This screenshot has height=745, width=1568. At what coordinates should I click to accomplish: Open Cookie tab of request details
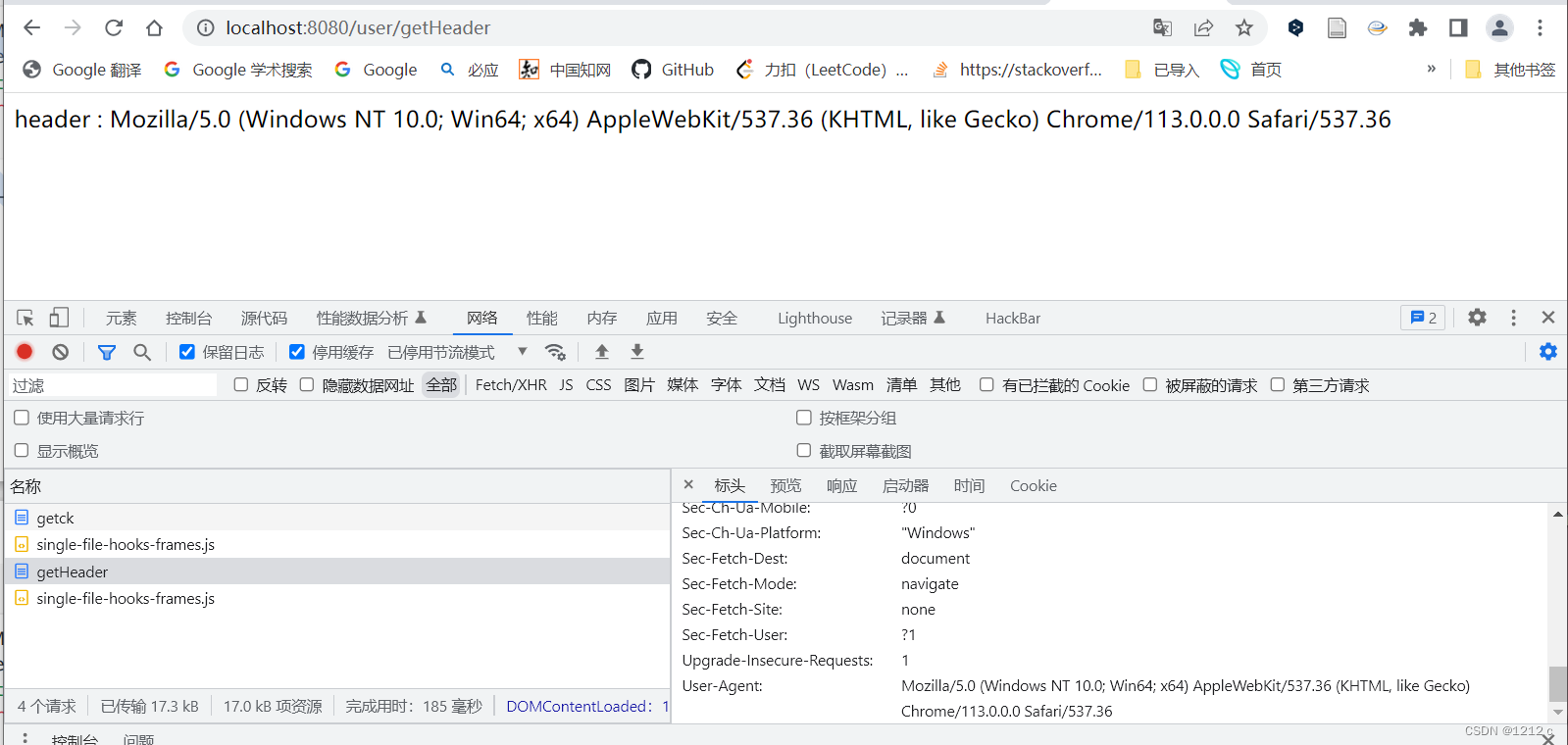click(x=1034, y=485)
